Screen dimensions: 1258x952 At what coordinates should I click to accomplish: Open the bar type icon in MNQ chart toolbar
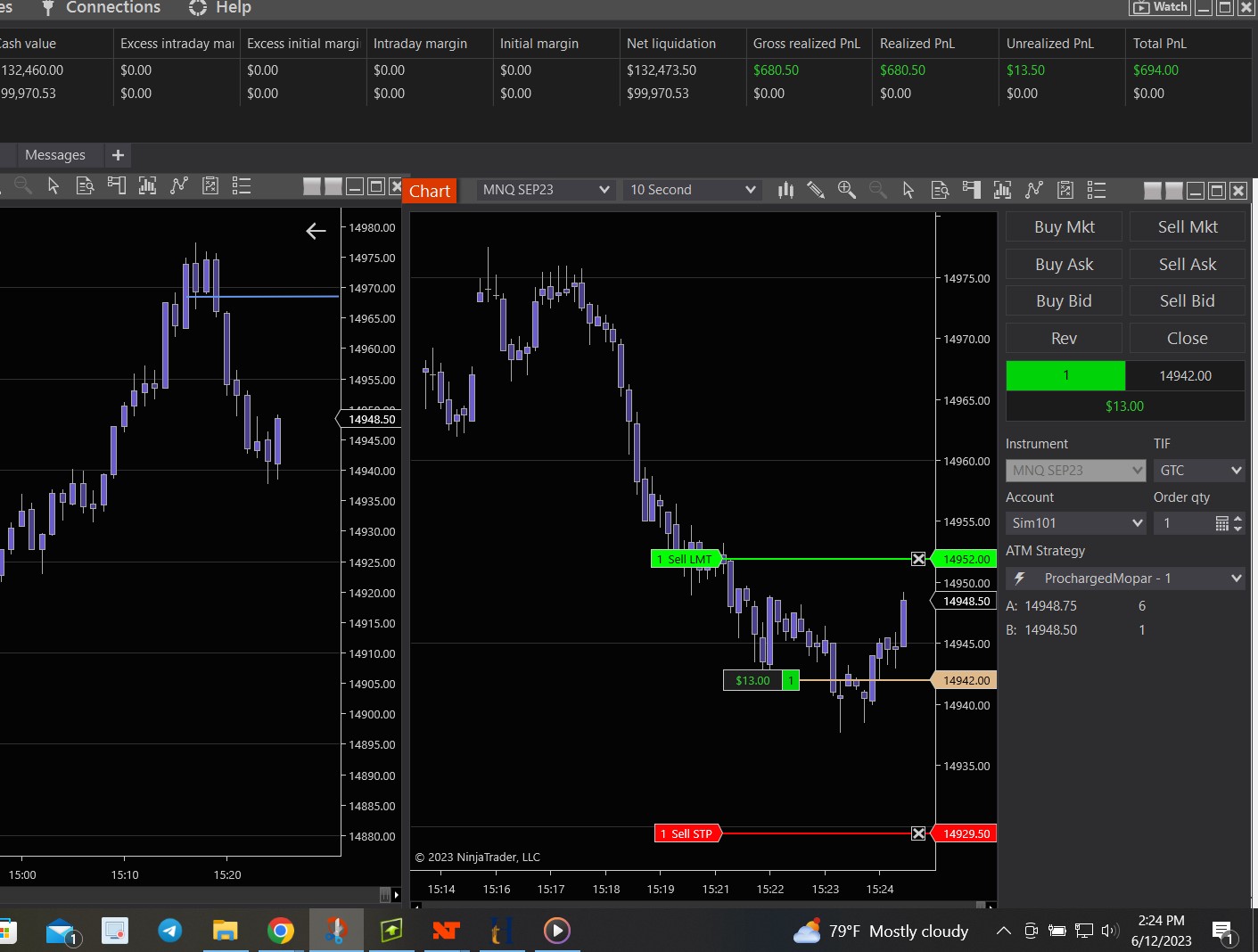click(x=785, y=190)
